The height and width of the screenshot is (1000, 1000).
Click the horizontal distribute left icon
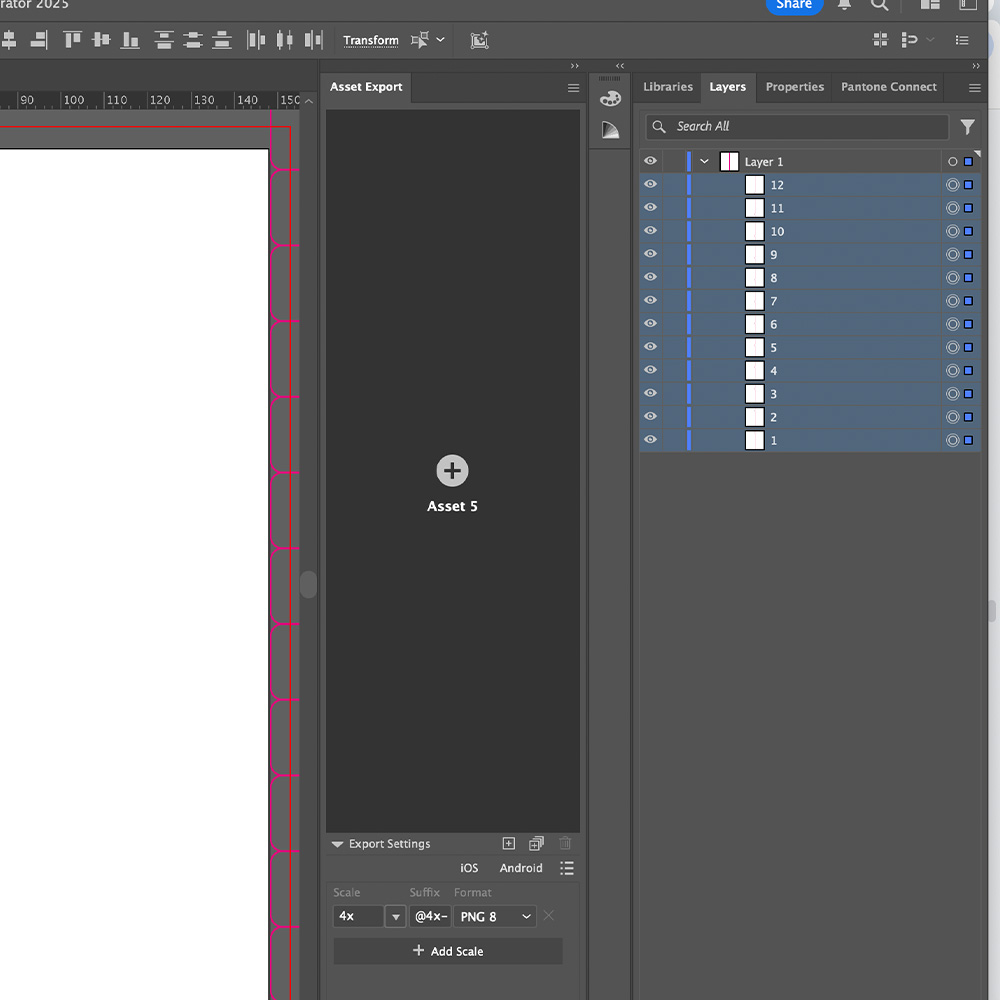coord(256,40)
